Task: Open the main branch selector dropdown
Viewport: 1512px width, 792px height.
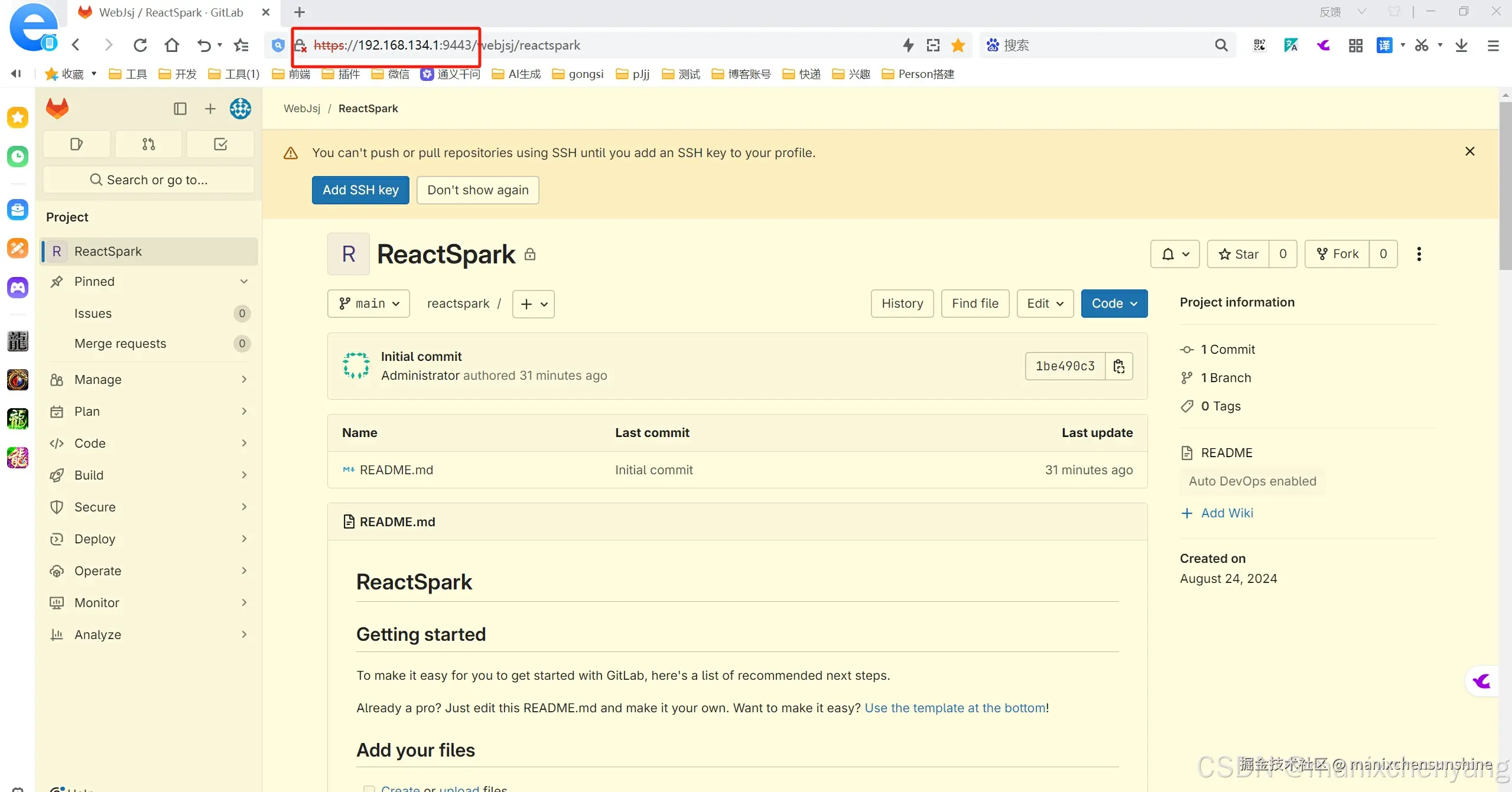Action: pos(369,304)
